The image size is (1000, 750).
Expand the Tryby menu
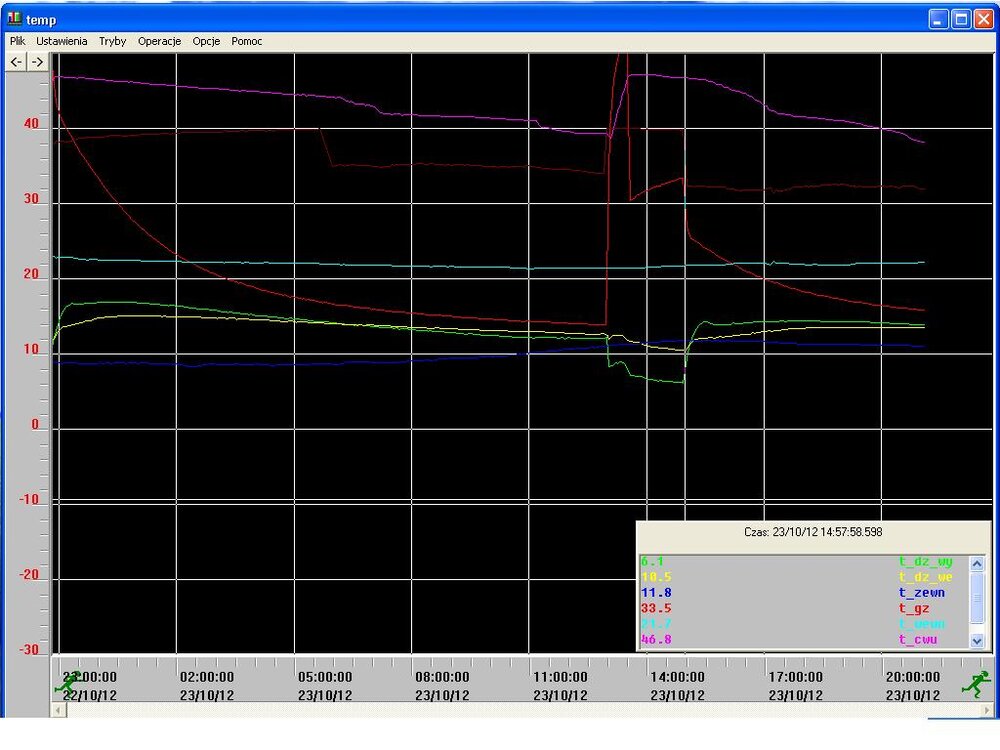112,41
